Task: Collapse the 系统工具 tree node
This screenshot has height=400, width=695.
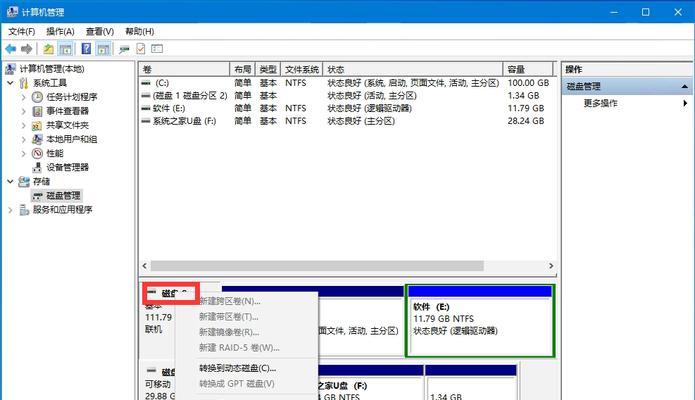Action: [x=10, y=83]
